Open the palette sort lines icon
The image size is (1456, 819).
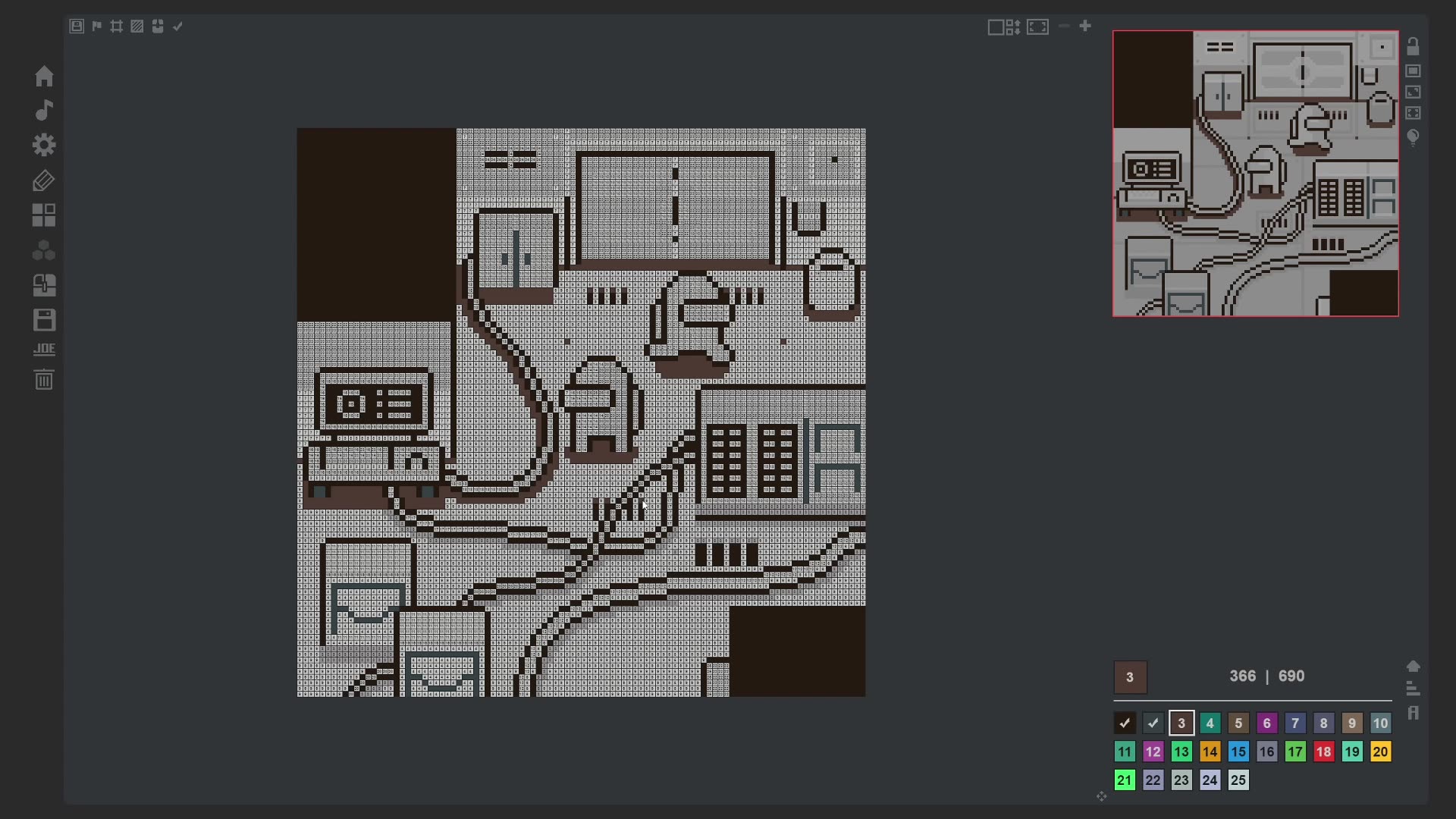[x=1413, y=689]
